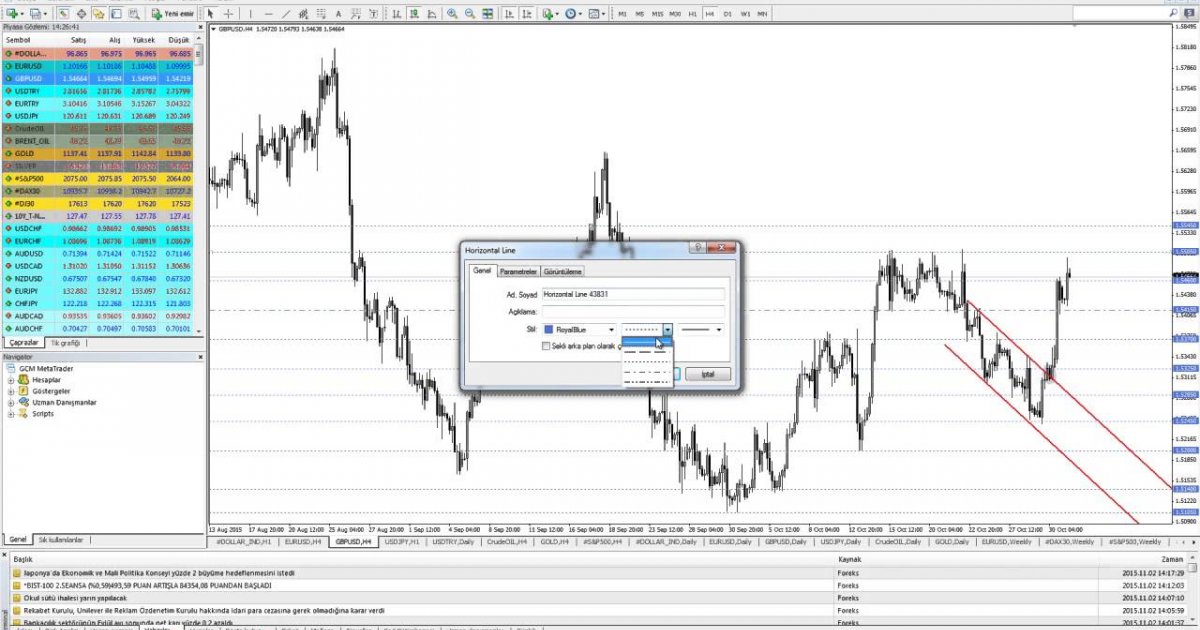Screen dimensions: 1200x630
Task: Switch to the Görüntüleme tab
Action: click(564, 271)
